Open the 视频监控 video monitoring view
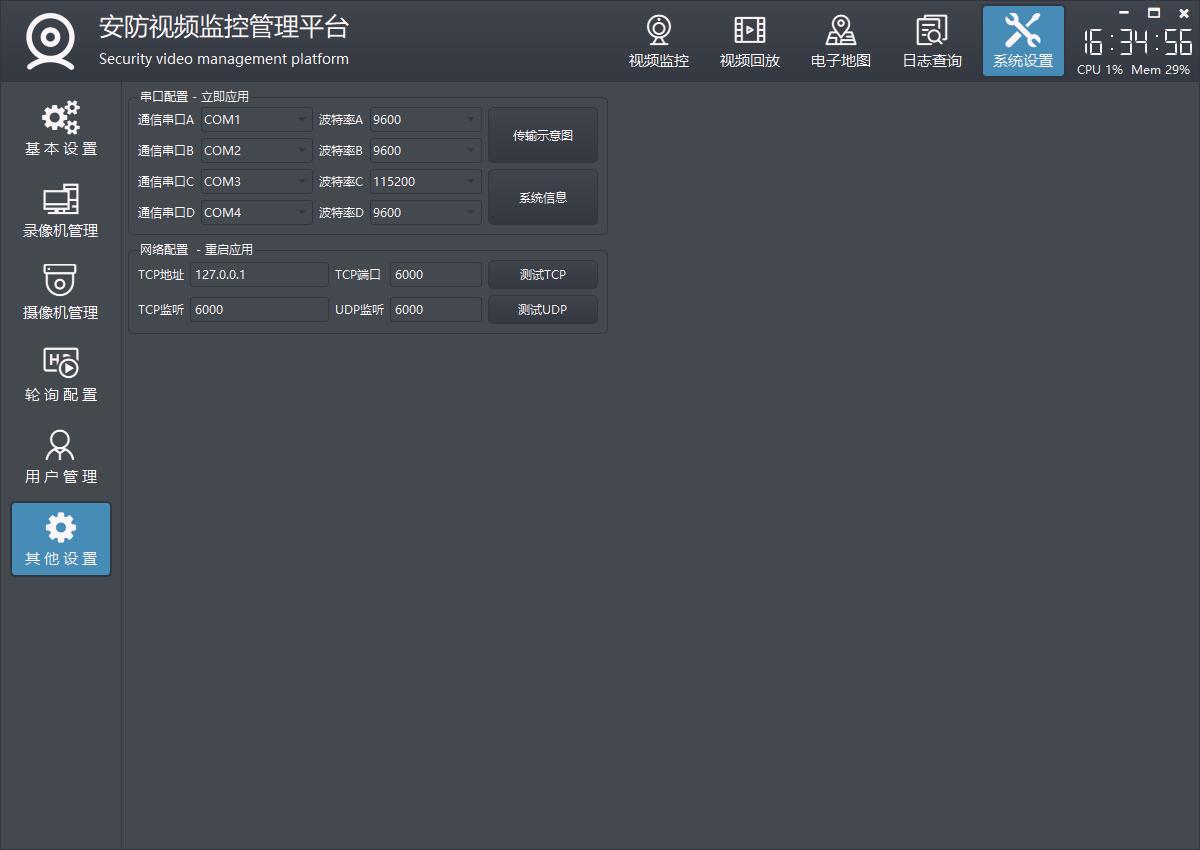This screenshot has width=1200, height=850. 658,42
